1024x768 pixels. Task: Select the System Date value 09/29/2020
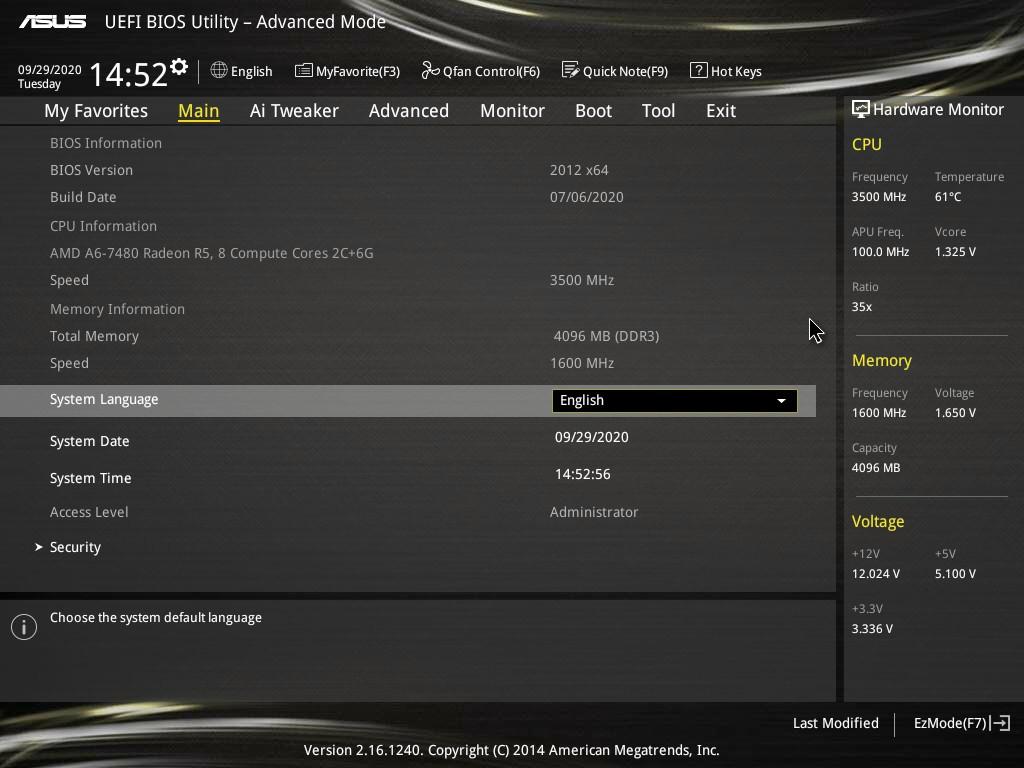tap(592, 437)
